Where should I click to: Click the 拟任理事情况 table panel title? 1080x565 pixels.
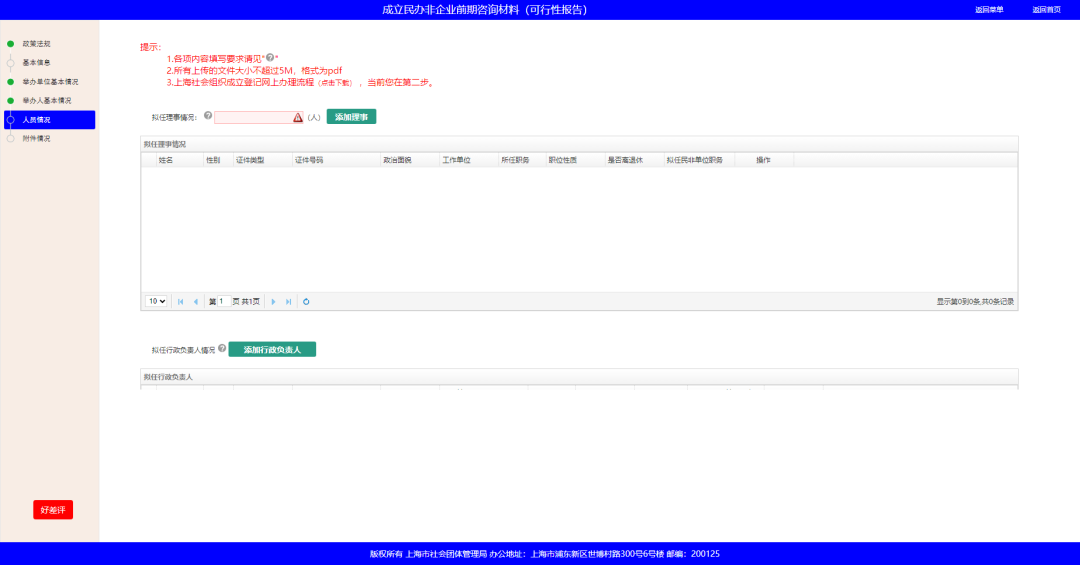(x=165, y=144)
